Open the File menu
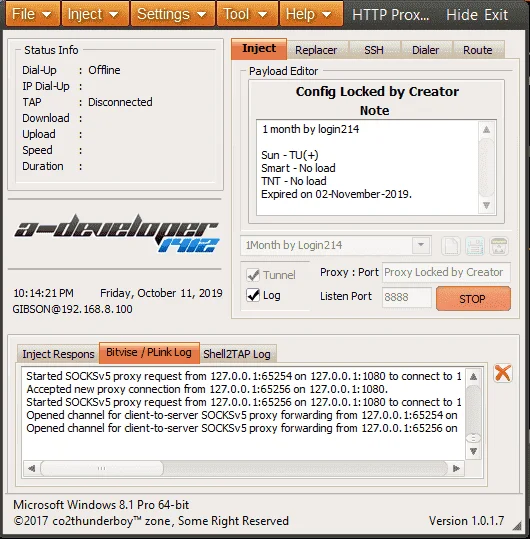This screenshot has height=539, width=530. pos(33,14)
